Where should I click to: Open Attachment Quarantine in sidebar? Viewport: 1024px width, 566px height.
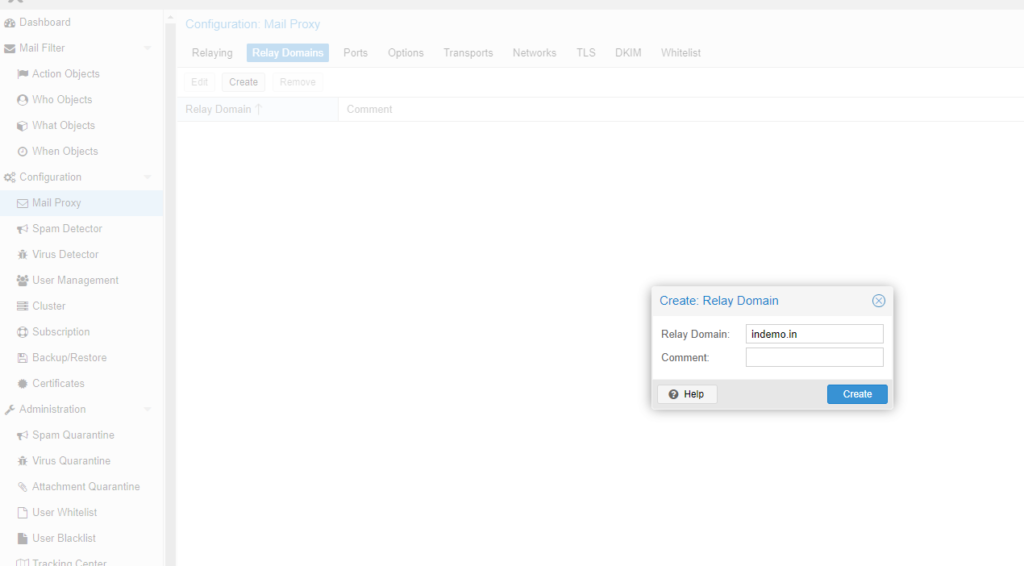point(82,486)
